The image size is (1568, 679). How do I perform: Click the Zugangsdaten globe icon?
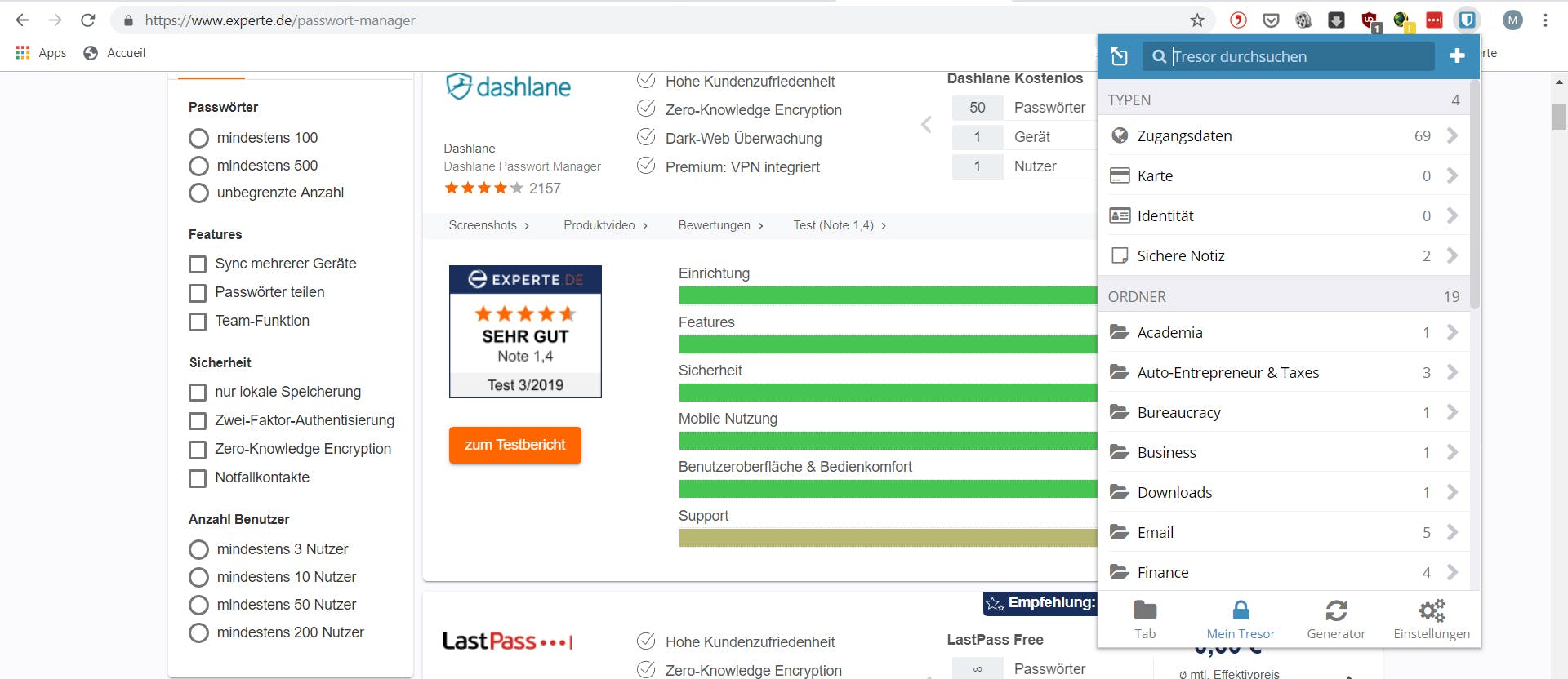click(1120, 135)
